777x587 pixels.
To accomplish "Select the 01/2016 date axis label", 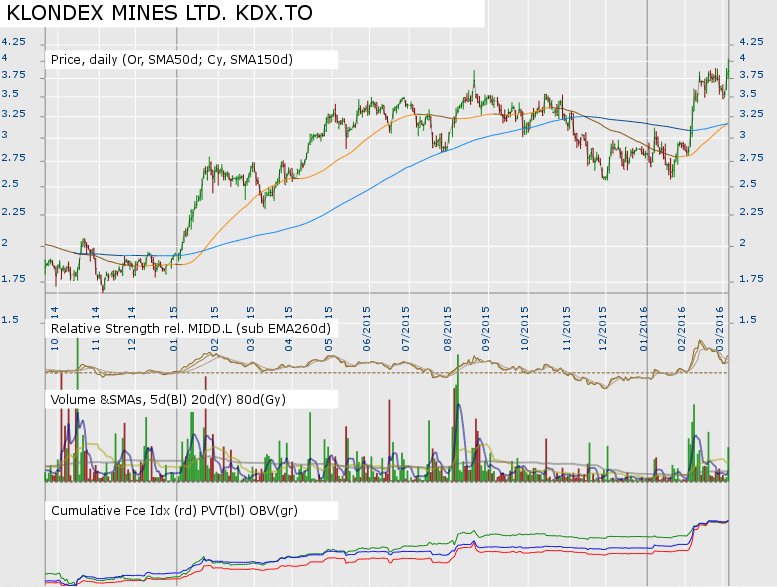I will 643,329.
